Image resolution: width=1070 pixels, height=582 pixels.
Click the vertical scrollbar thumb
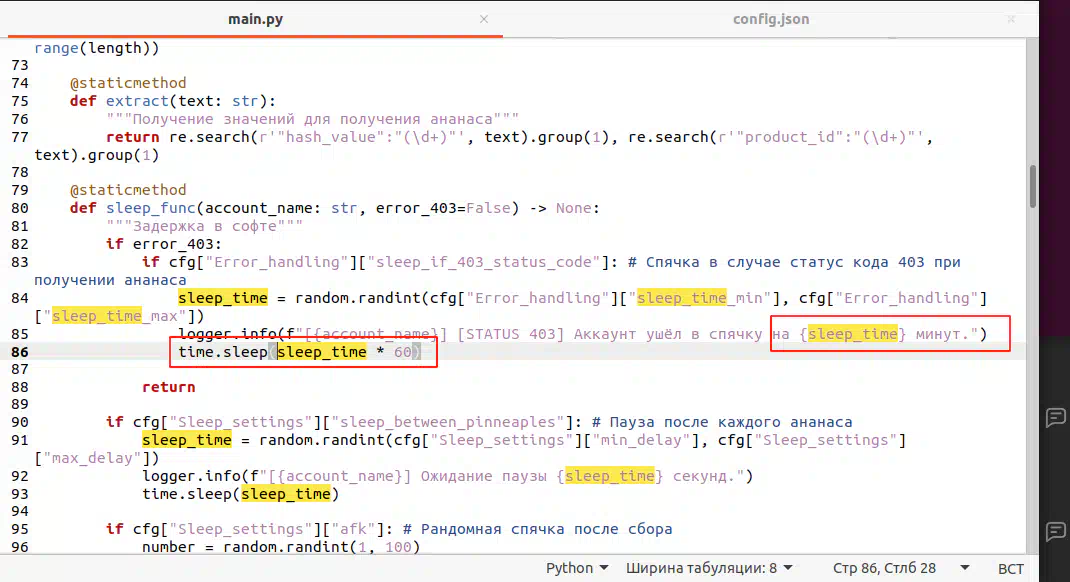pos(1032,186)
